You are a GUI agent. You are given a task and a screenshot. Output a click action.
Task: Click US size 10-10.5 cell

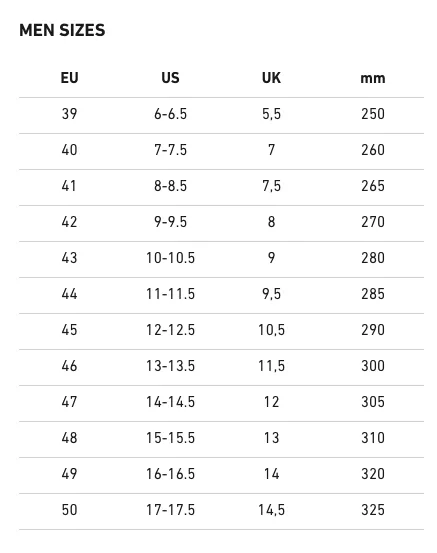point(170,258)
